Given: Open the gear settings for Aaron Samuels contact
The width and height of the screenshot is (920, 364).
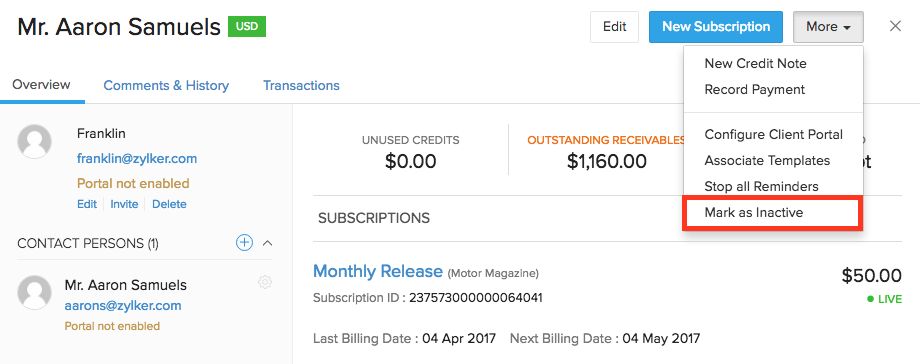Looking at the screenshot, I should coord(265,282).
